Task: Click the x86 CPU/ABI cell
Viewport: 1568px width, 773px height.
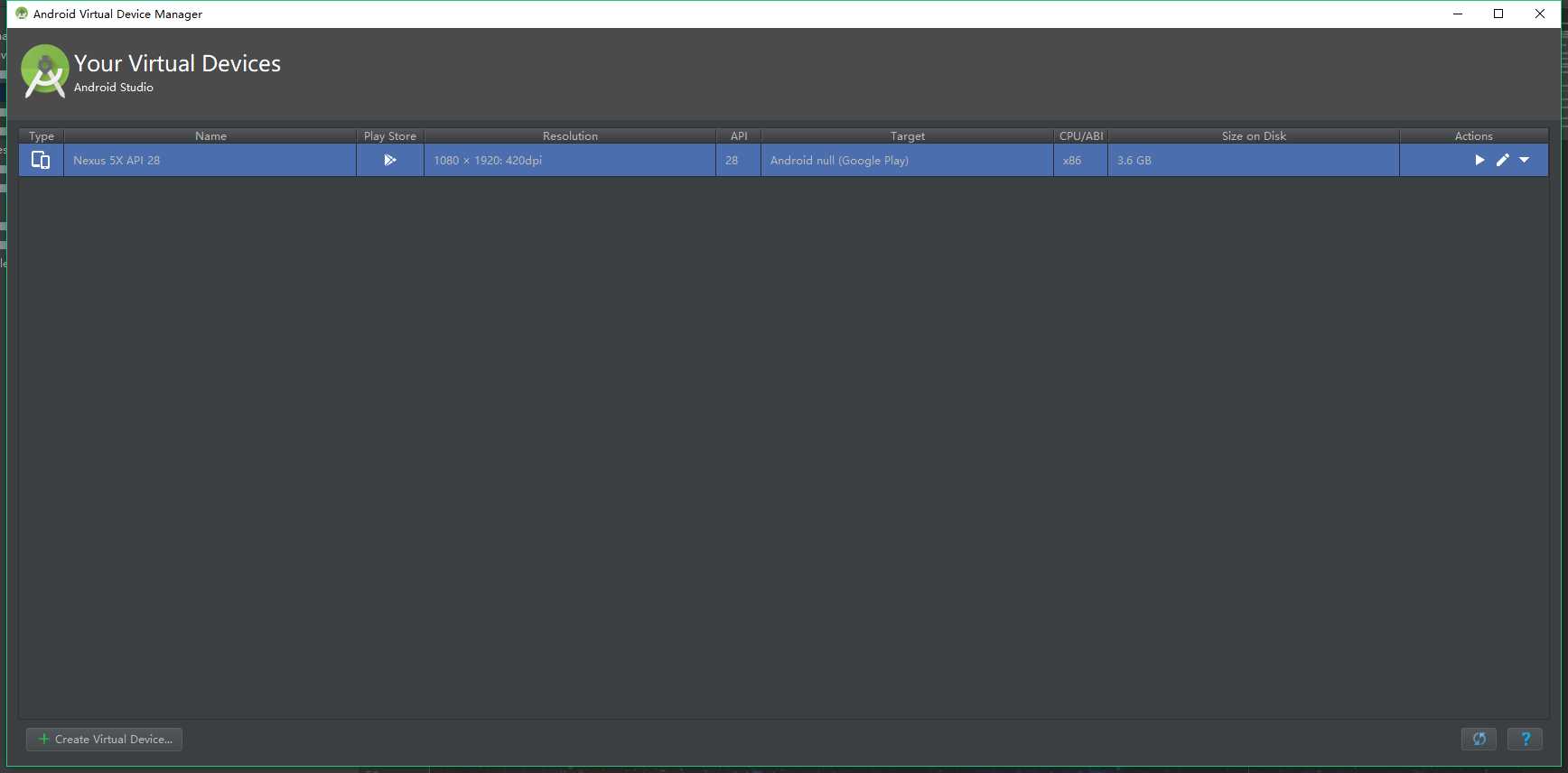Action: click(x=1081, y=160)
